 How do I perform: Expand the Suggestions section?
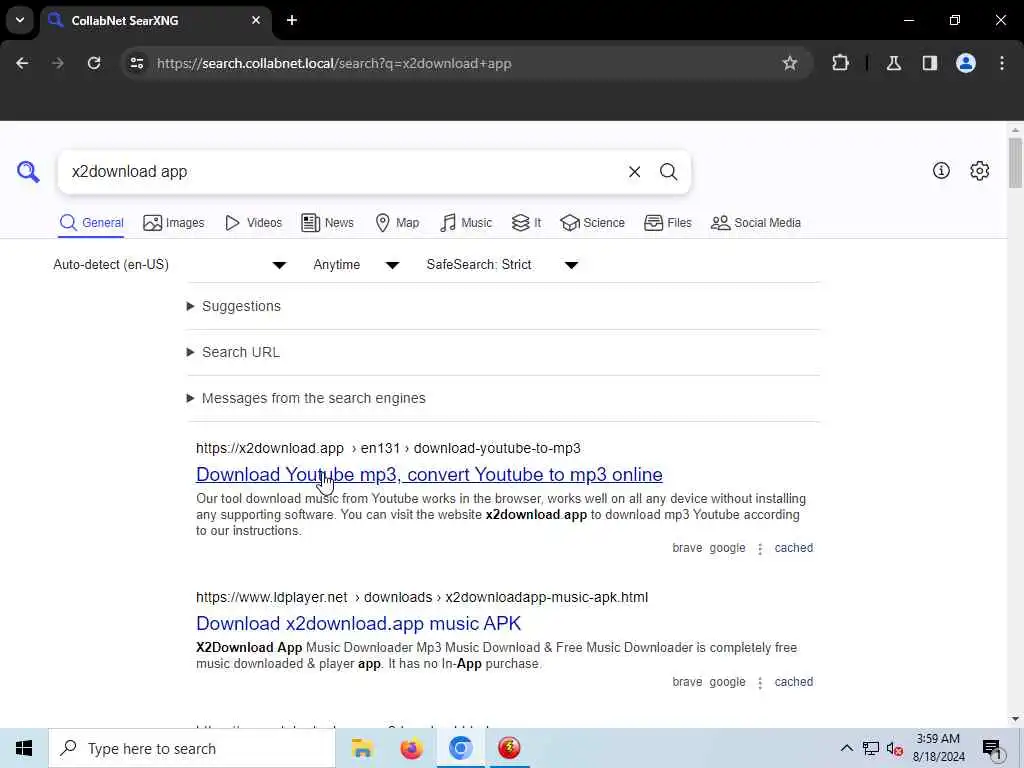[x=234, y=306]
